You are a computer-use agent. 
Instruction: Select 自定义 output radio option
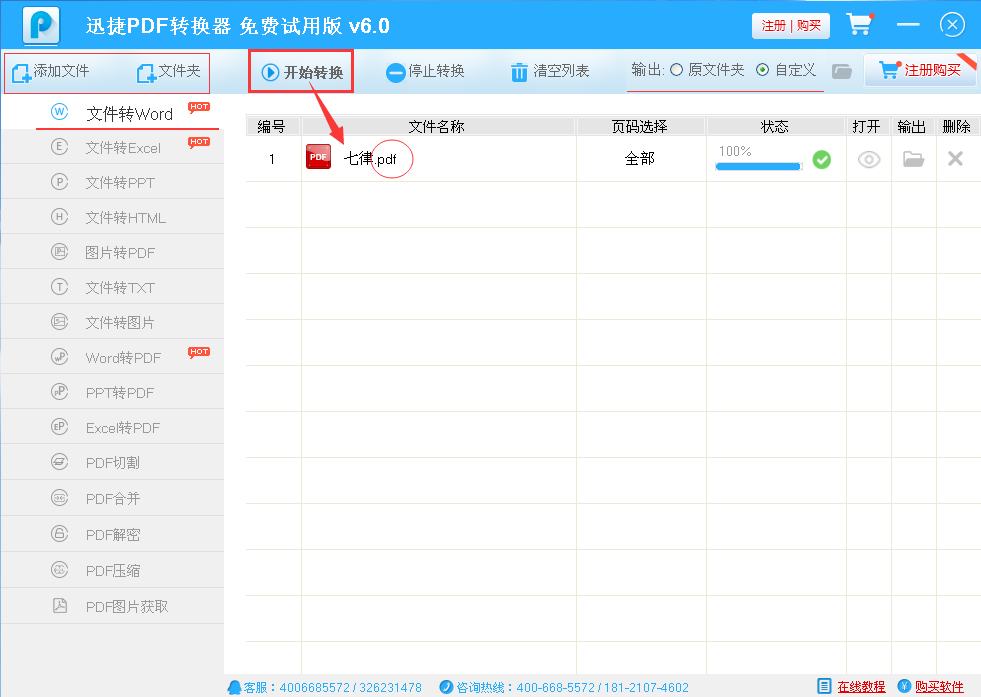[786, 70]
